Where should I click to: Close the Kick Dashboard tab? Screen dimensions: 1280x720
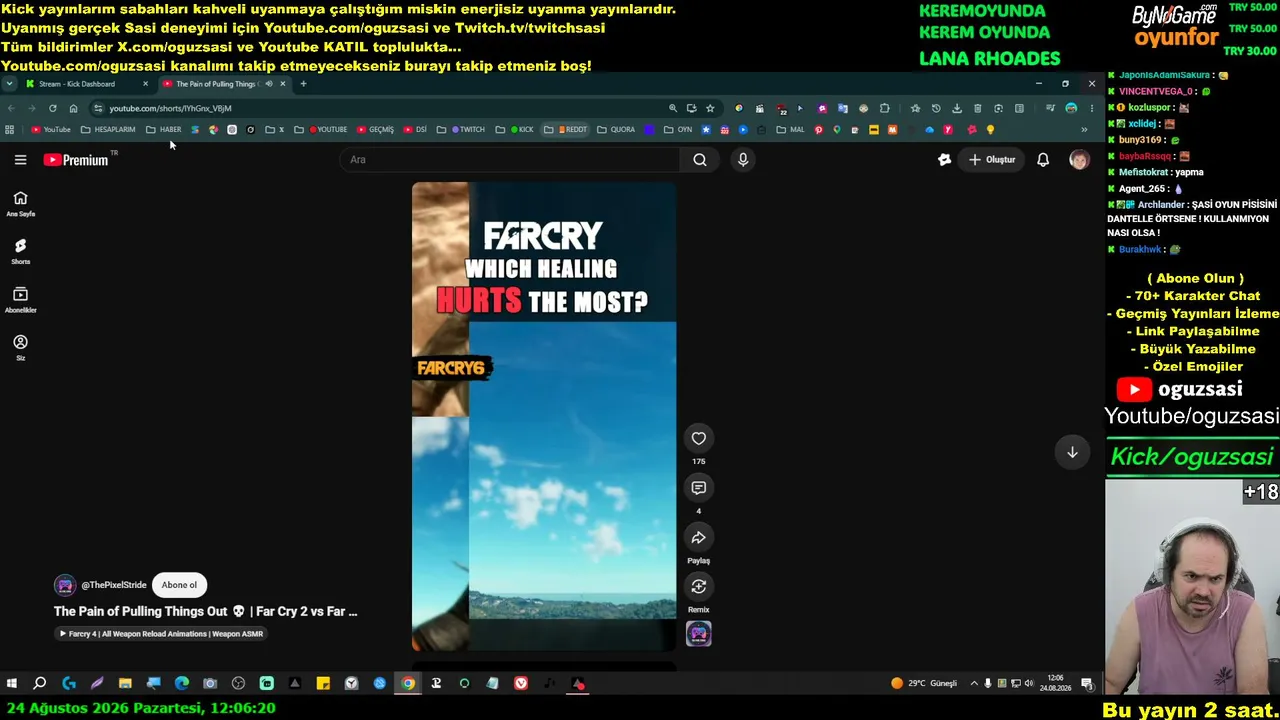pos(145,84)
